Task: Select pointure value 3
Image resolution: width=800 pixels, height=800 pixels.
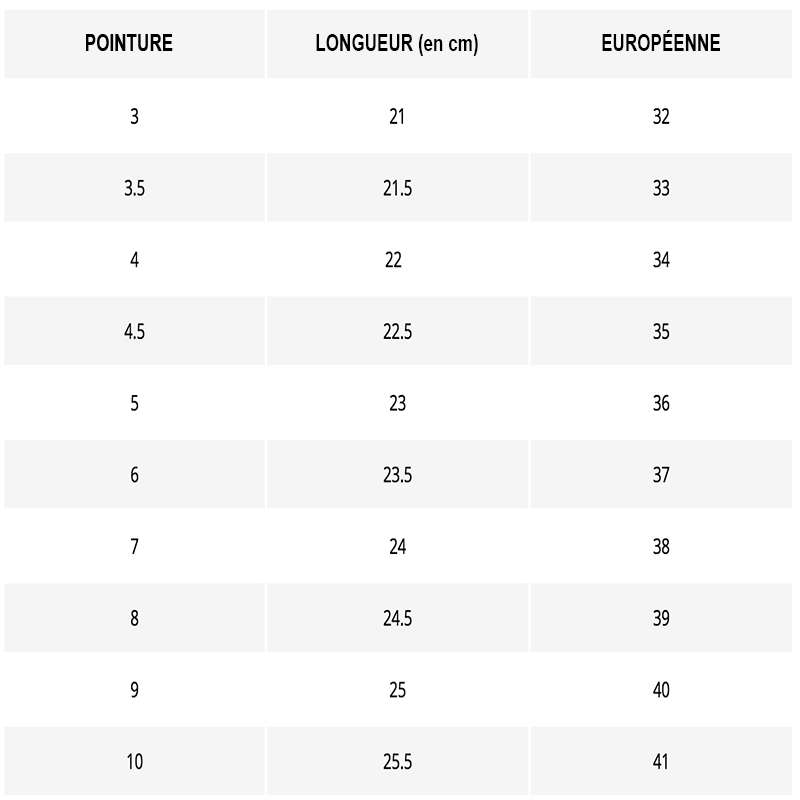Action: 135,116
